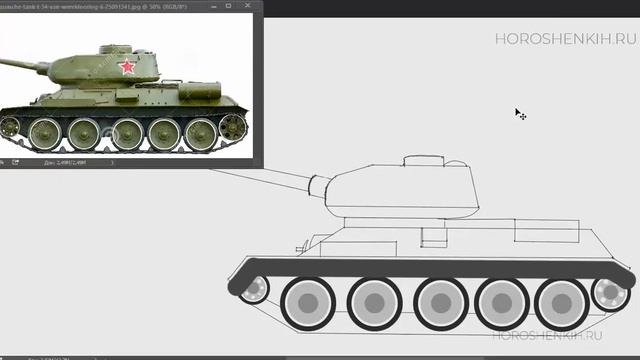Click the drawn tank turret shape on canvas
This screenshot has width=640, height=360.
point(402,191)
